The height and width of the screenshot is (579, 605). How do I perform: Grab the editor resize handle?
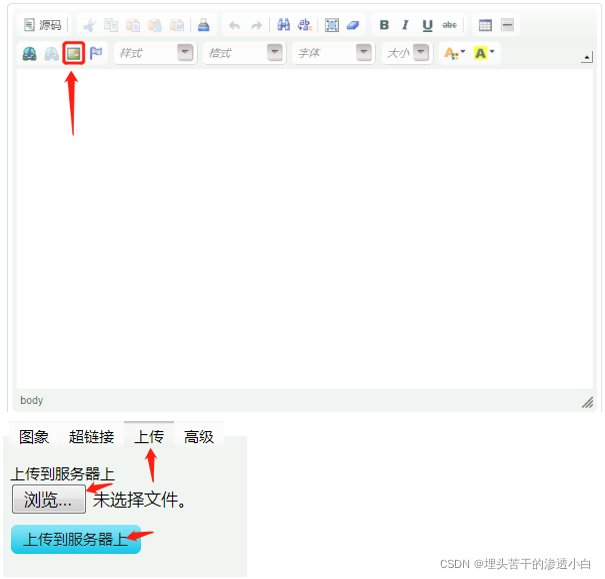tap(588, 402)
